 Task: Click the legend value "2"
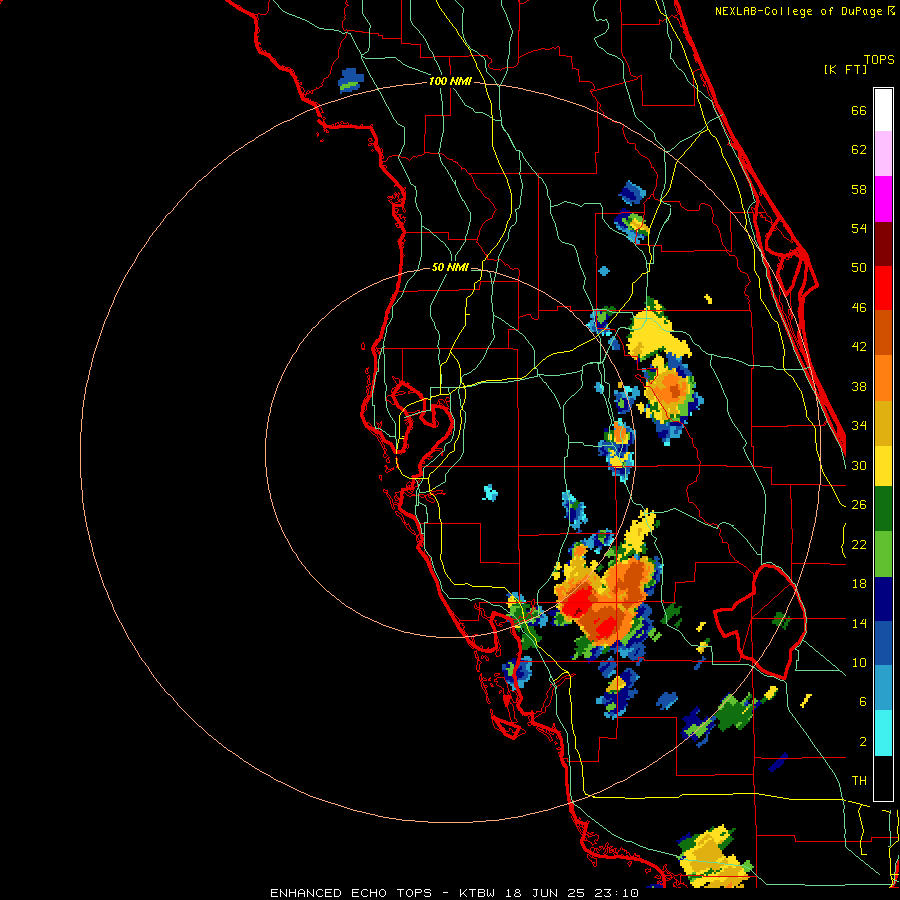tap(863, 742)
